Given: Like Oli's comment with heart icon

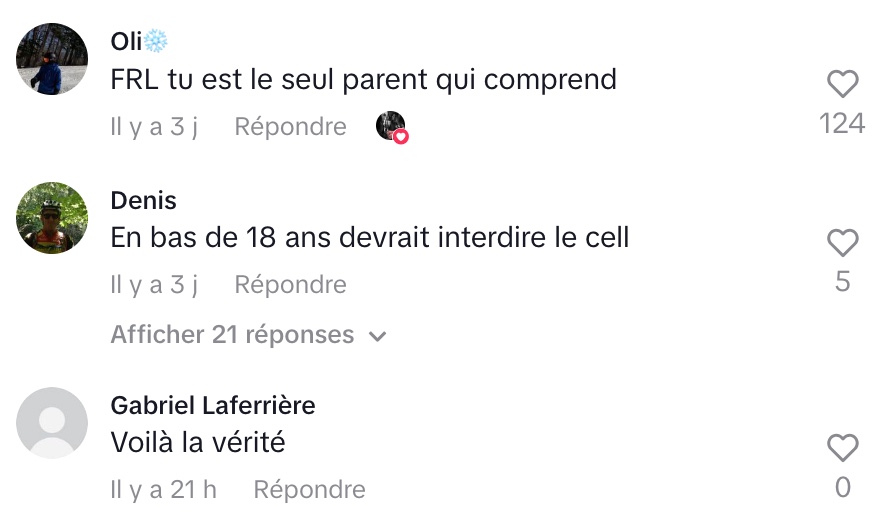Looking at the screenshot, I should pyautogui.click(x=842, y=84).
